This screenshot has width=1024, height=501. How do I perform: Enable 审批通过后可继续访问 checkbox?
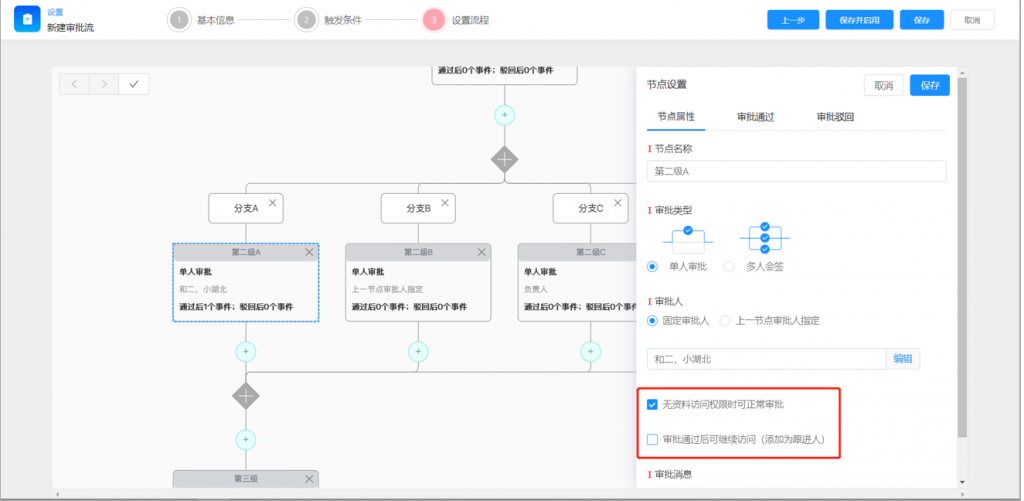pyautogui.click(x=653, y=439)
